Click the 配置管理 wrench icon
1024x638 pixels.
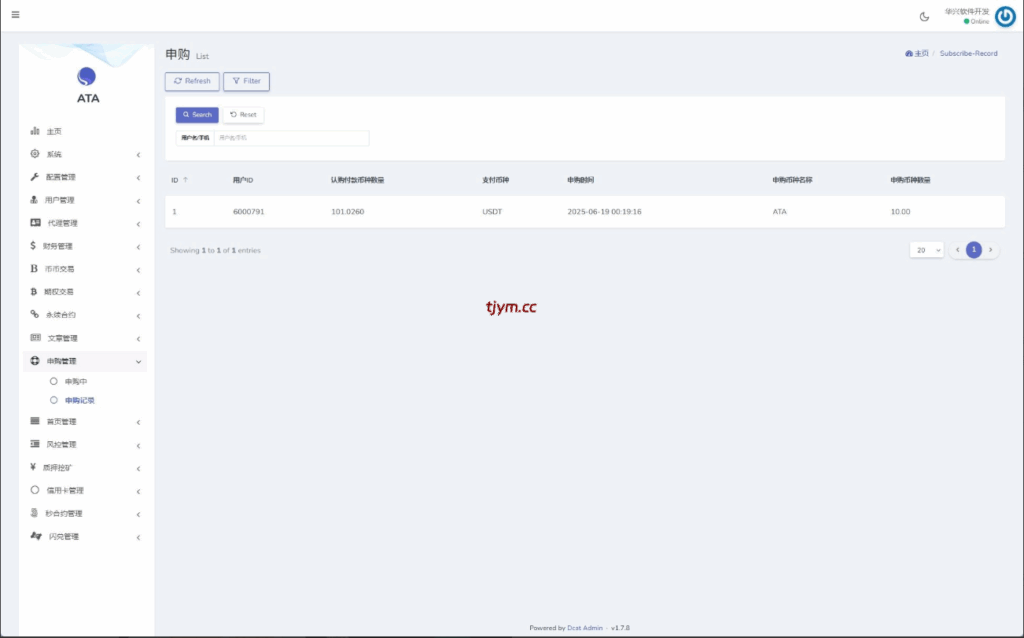click(x=35, y=177)
